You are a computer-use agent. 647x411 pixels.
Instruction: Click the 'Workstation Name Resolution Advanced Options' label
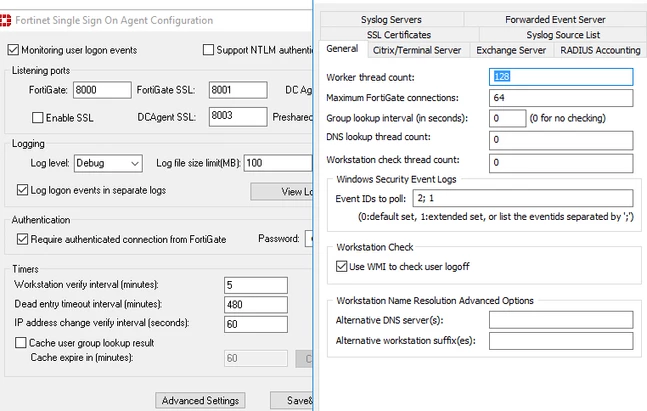point(435,300)
